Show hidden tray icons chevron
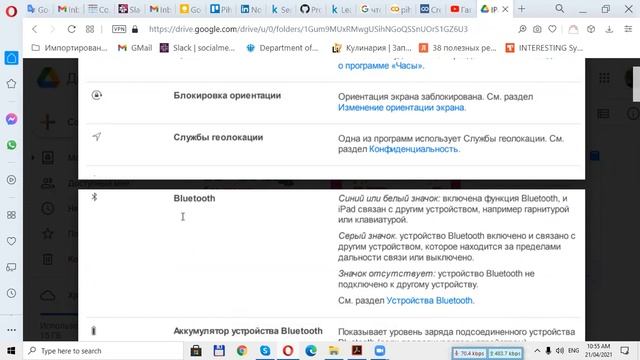640x360 pixels. point(537,351)
